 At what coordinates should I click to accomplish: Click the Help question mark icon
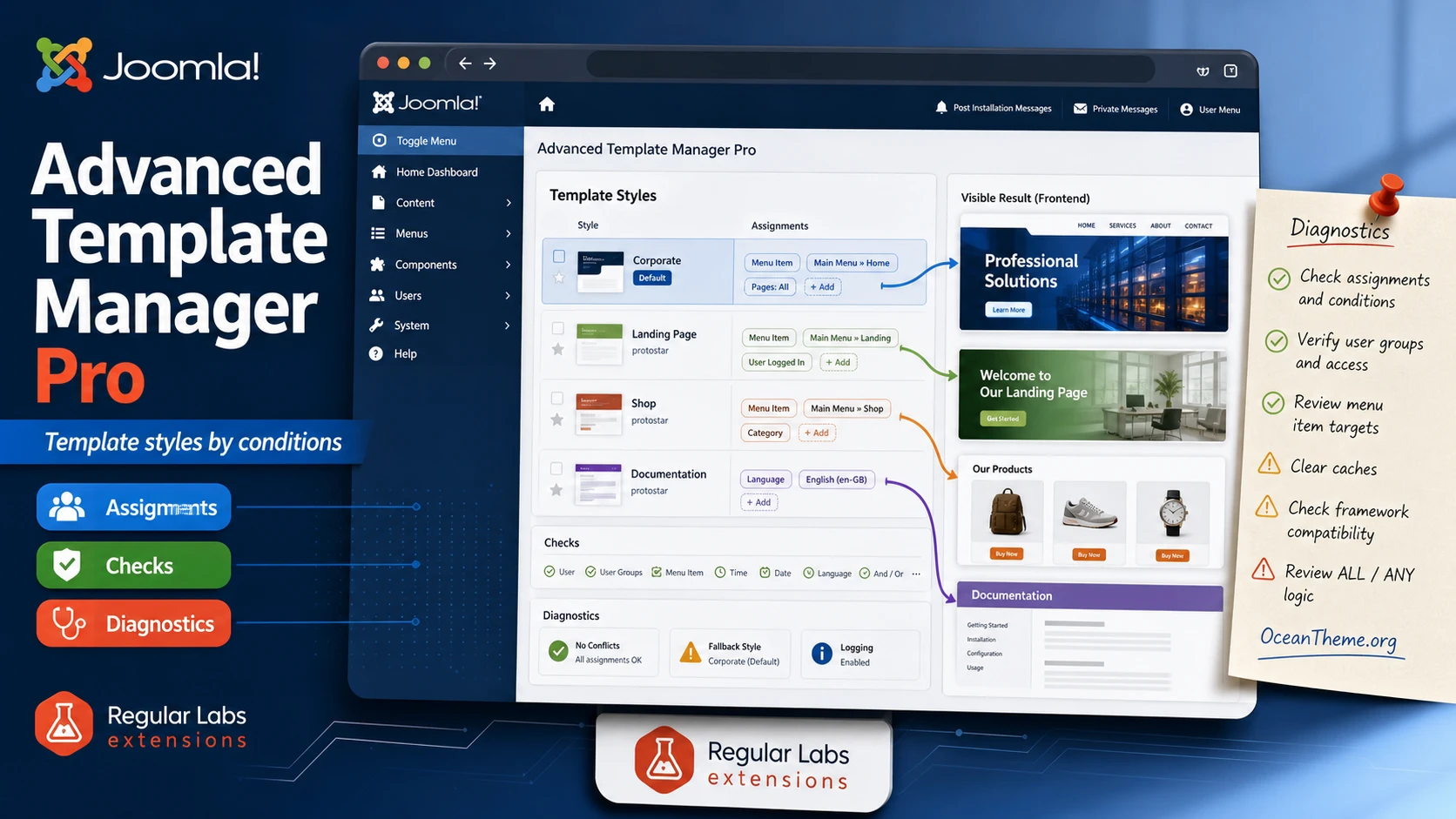coord(376,353)
